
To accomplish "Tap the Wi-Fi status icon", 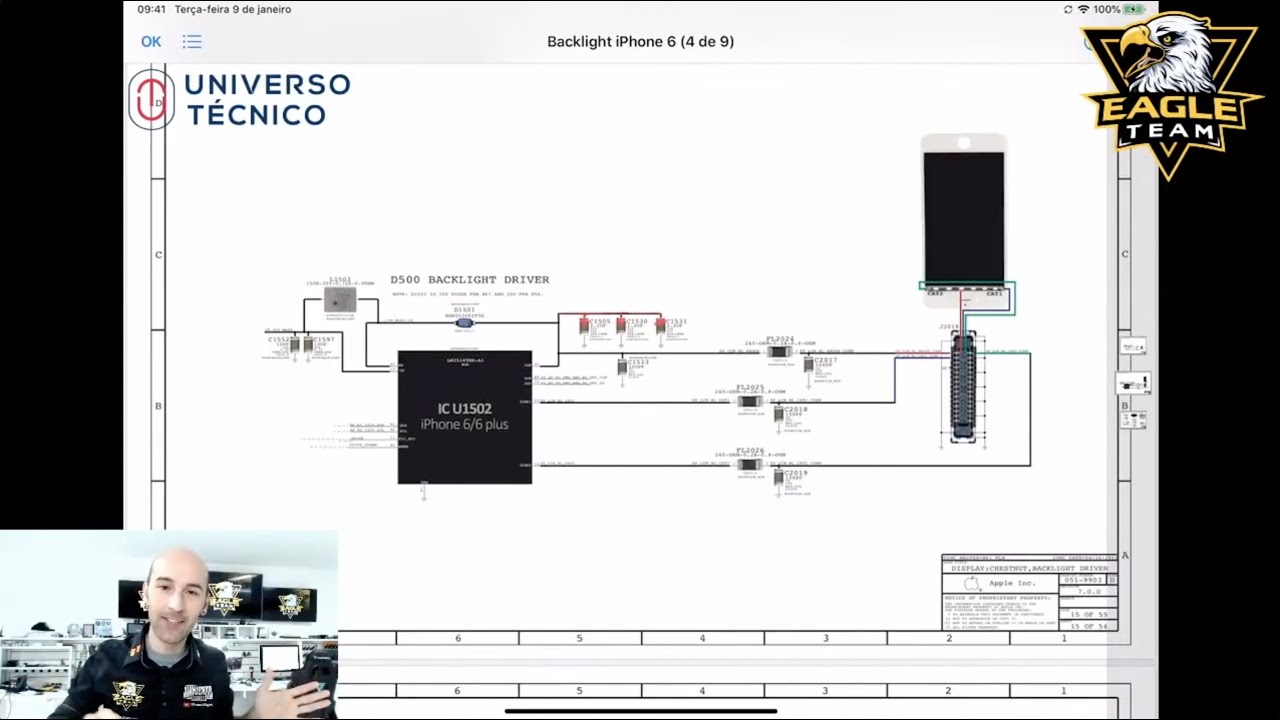I will 1083,9.
